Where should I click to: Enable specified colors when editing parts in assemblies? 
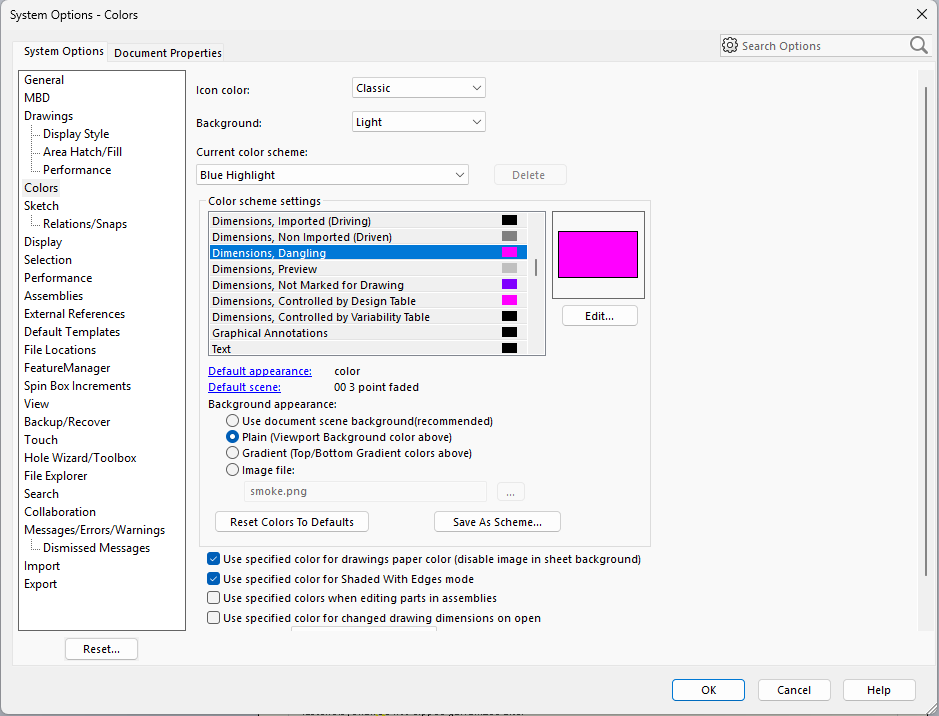pos(214,598)
